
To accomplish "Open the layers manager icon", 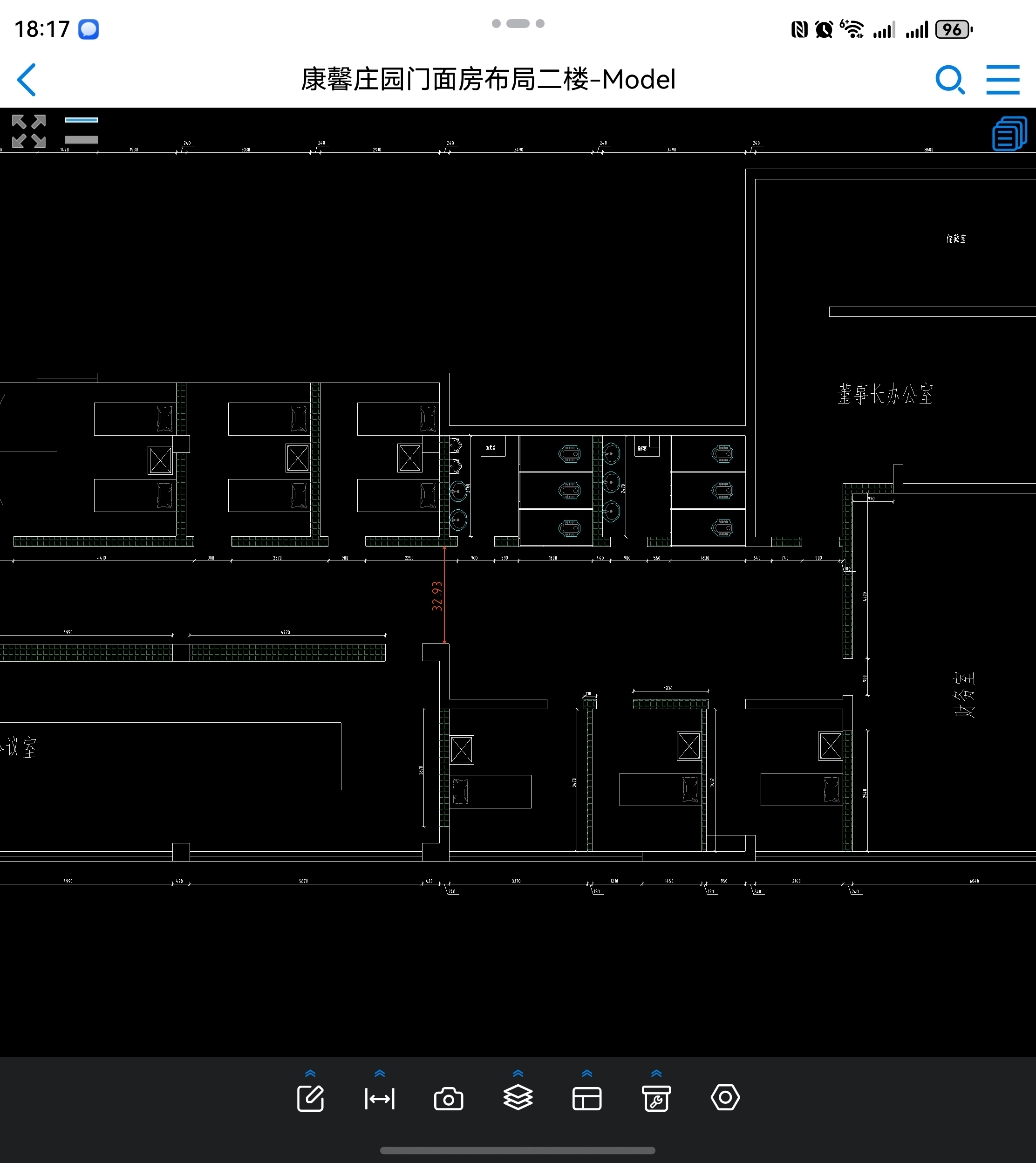I will pos(518,1098).
